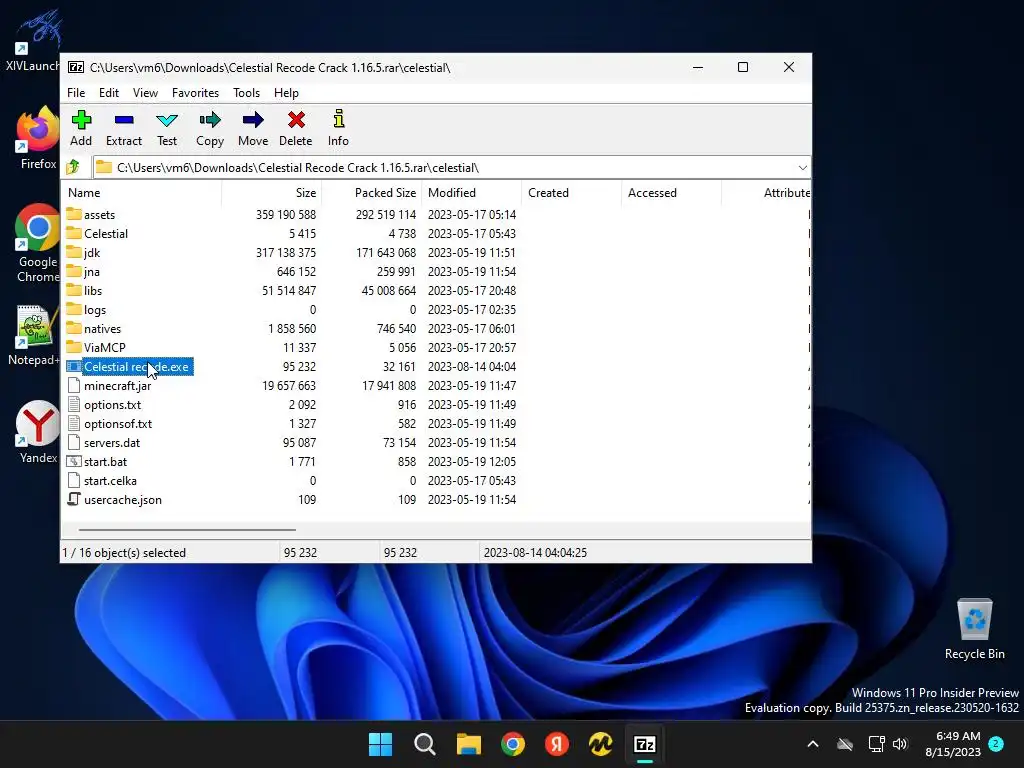The height and width of the screenshot is (768, 1024).
Task: Open taskbar Search
Action: pos(424,744)
